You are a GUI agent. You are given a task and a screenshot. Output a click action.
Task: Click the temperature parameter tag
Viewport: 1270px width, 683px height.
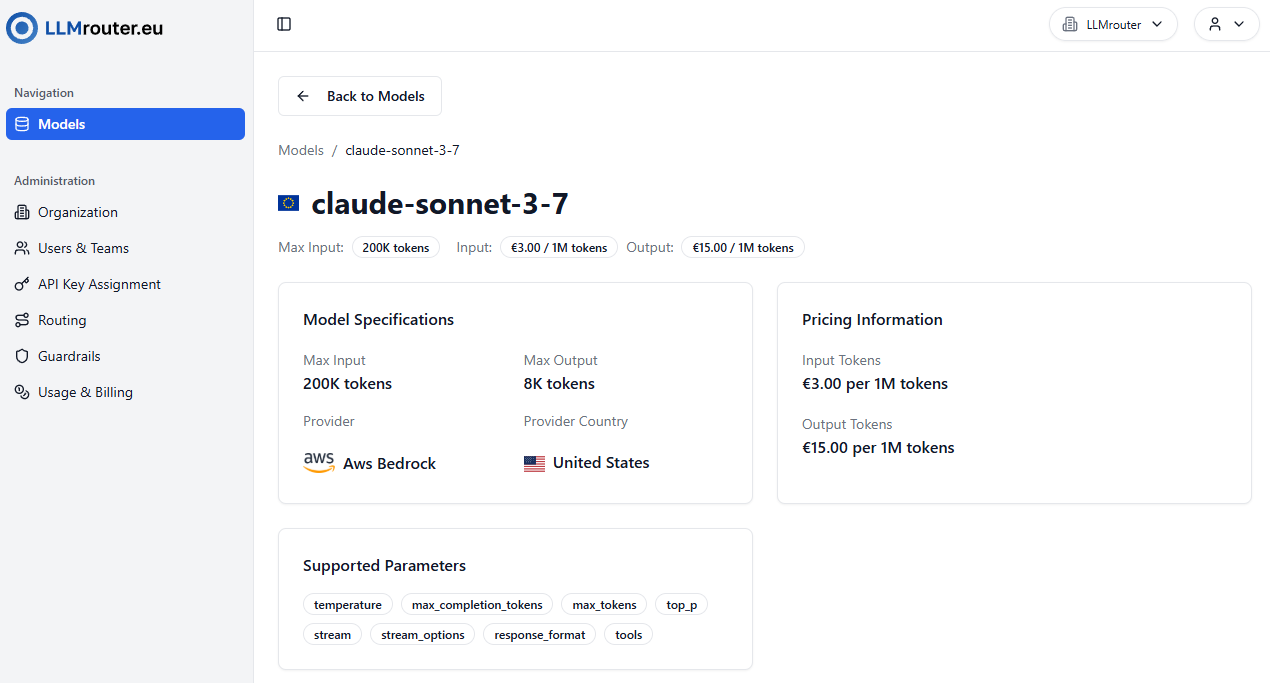click(x=348, y=604)
